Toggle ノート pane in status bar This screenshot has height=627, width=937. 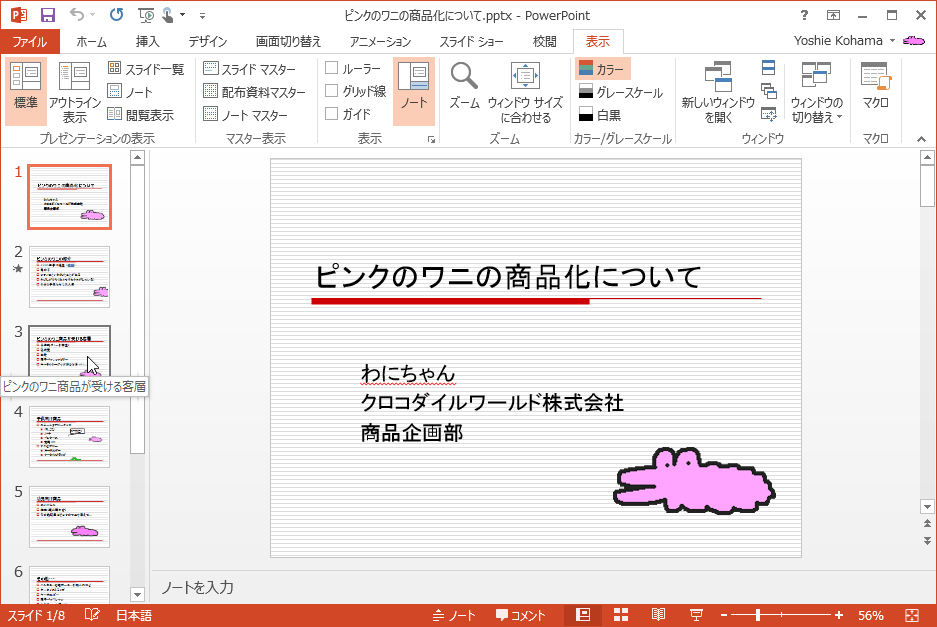[454, 615]
